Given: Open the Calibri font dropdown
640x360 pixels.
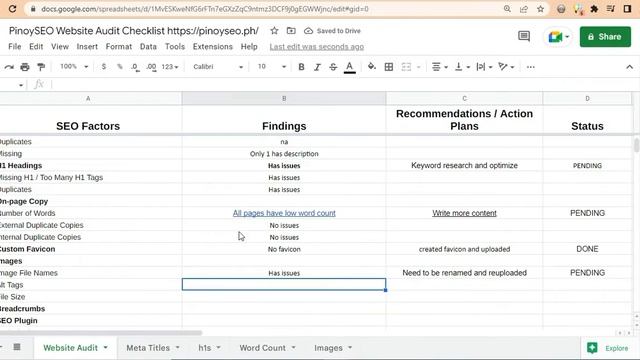Looking at the screenshot, I should (218, 67).
